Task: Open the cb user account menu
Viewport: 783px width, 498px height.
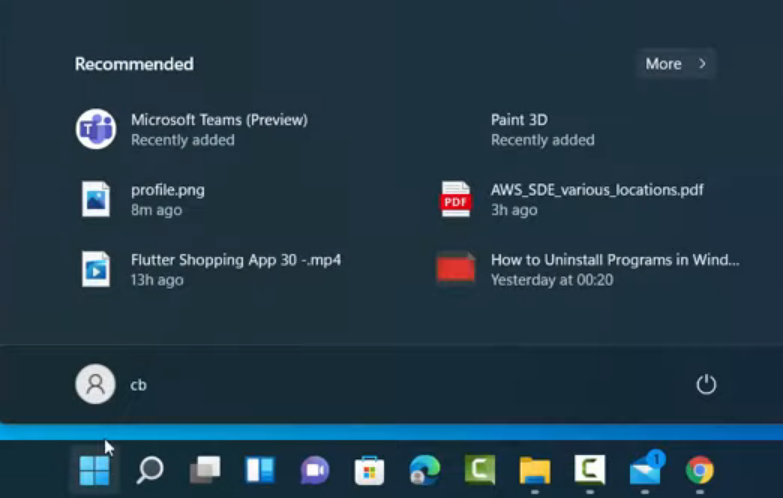Action: coord(111,385)
